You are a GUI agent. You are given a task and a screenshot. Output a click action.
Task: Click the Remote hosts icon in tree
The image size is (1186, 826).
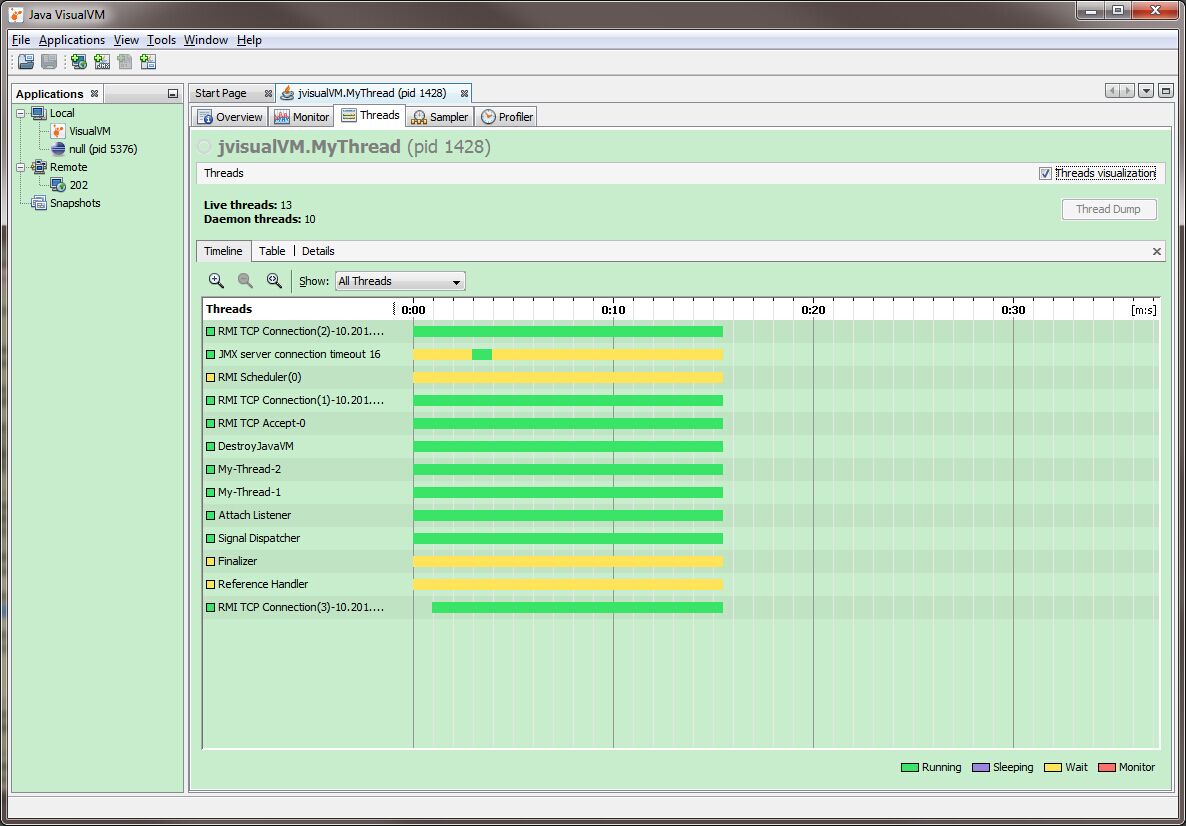(x=39, y=167)
